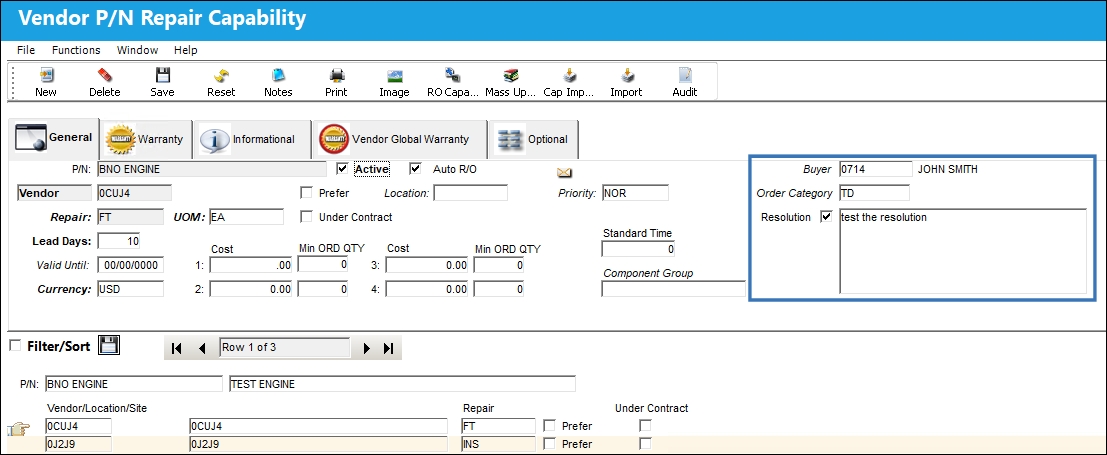Switch to the General tab
The image size is (1107, 455).
point(56,138)
